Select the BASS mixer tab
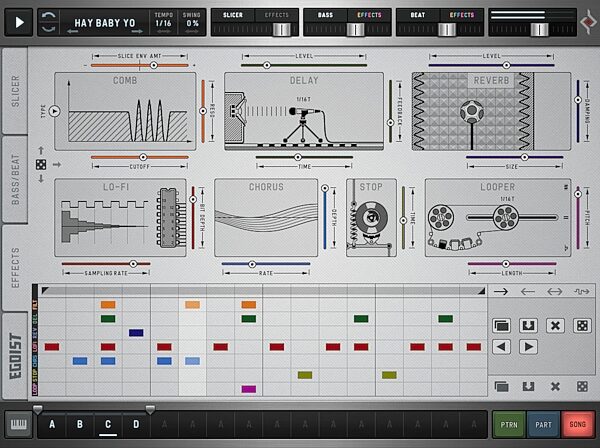This screenshot has height=448, width=600. pyautogui.click(x=325, y=15)
